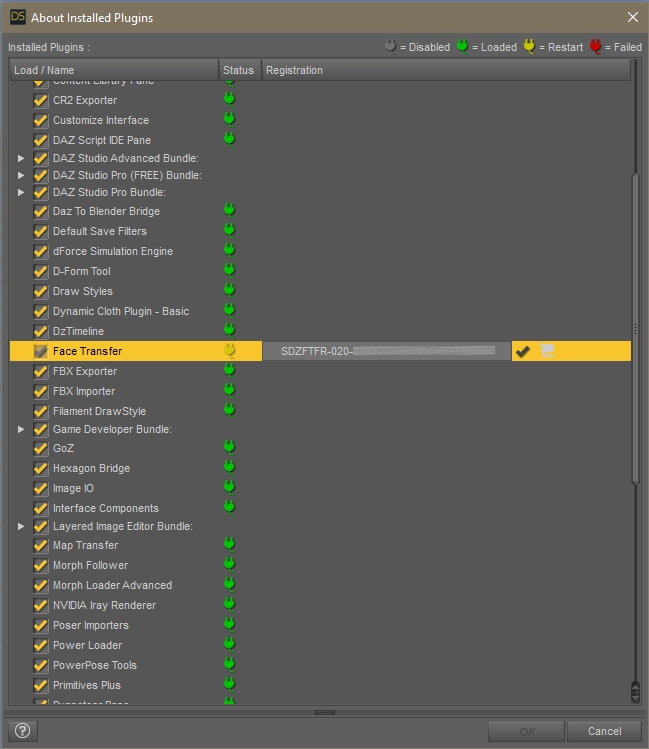Image resolution: width=649 pixels, height=749 pixels.
Task: Uncheck the Morph Follower checkbox
Action: click(x=41, y=565)
